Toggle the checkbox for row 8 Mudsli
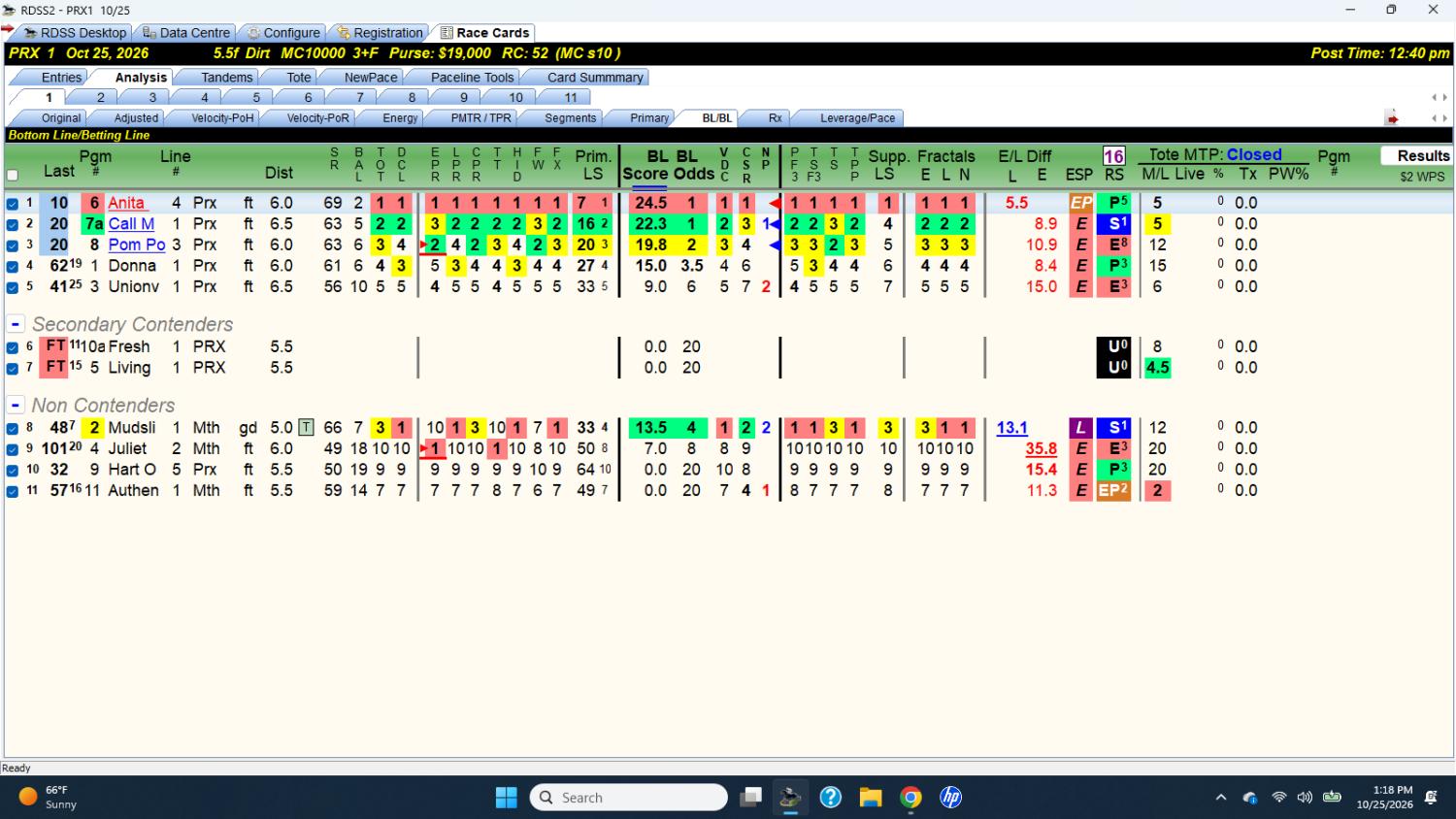Image resolution: width=1456 pixels, height=819 pixels. pyautogui.click(x=13, y=428)
